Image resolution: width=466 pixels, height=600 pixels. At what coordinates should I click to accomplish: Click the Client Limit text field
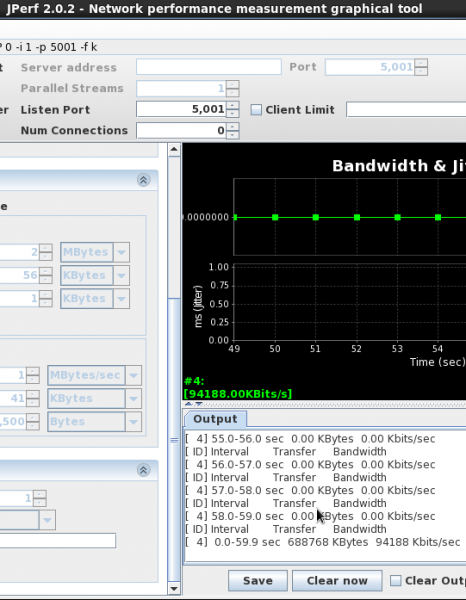click(x=406, y=110)
